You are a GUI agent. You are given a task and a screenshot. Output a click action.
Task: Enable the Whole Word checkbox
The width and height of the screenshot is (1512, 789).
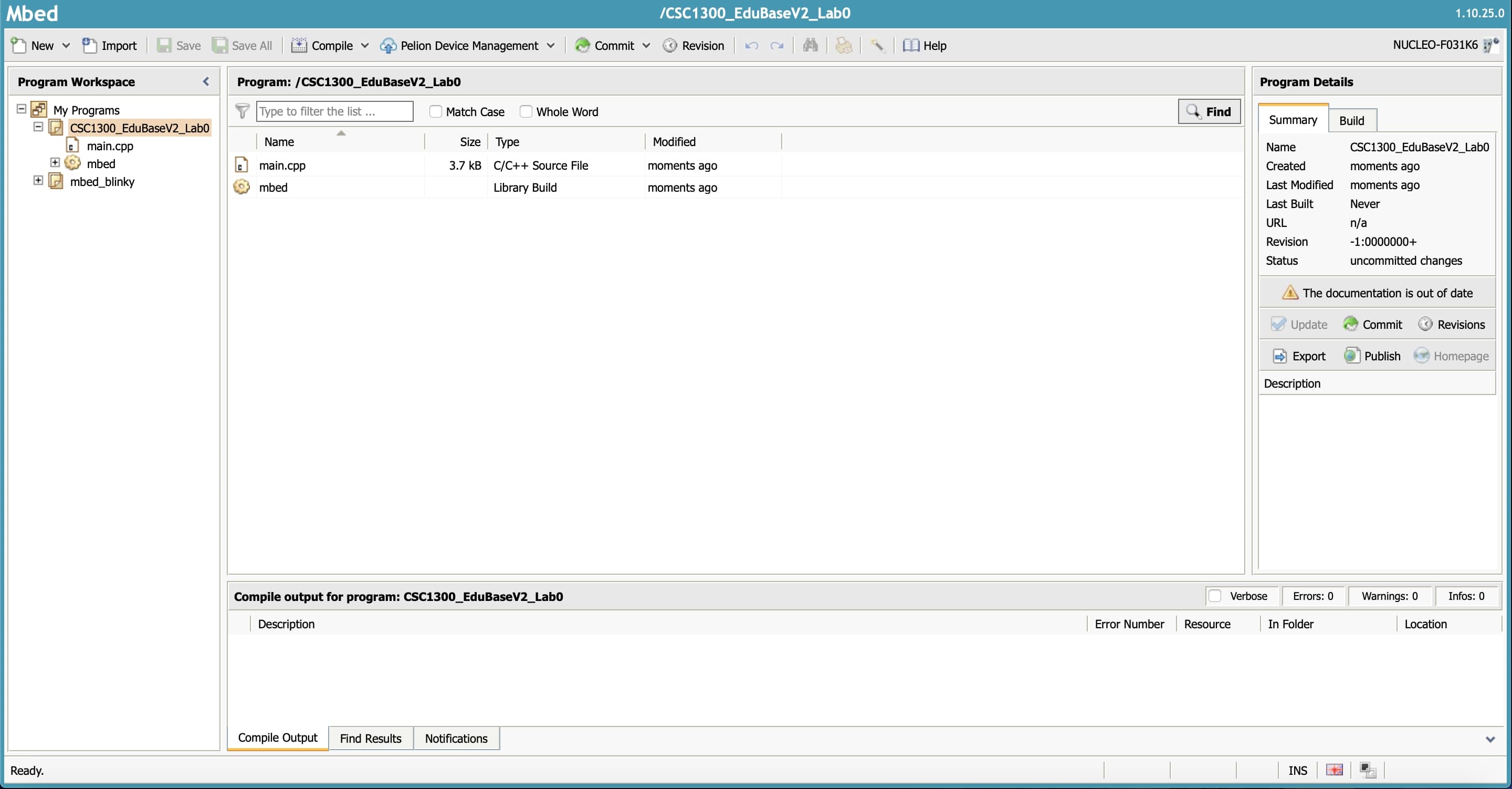526,111
